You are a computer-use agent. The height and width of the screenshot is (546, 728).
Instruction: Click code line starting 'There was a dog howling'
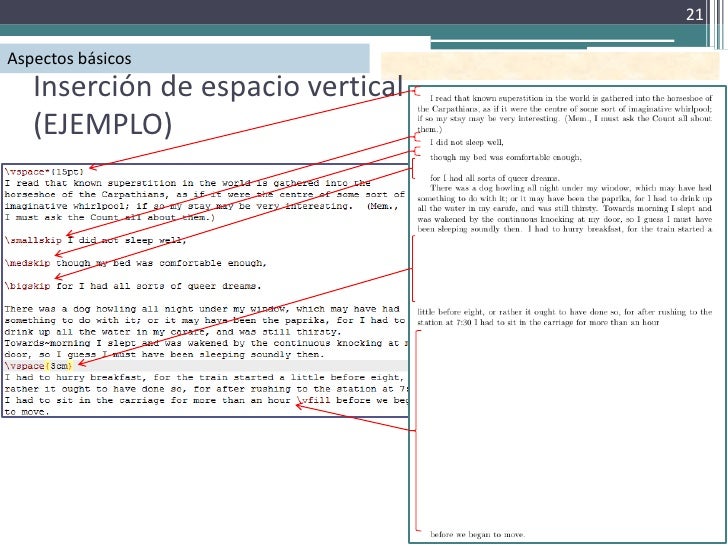click(202, 309)
